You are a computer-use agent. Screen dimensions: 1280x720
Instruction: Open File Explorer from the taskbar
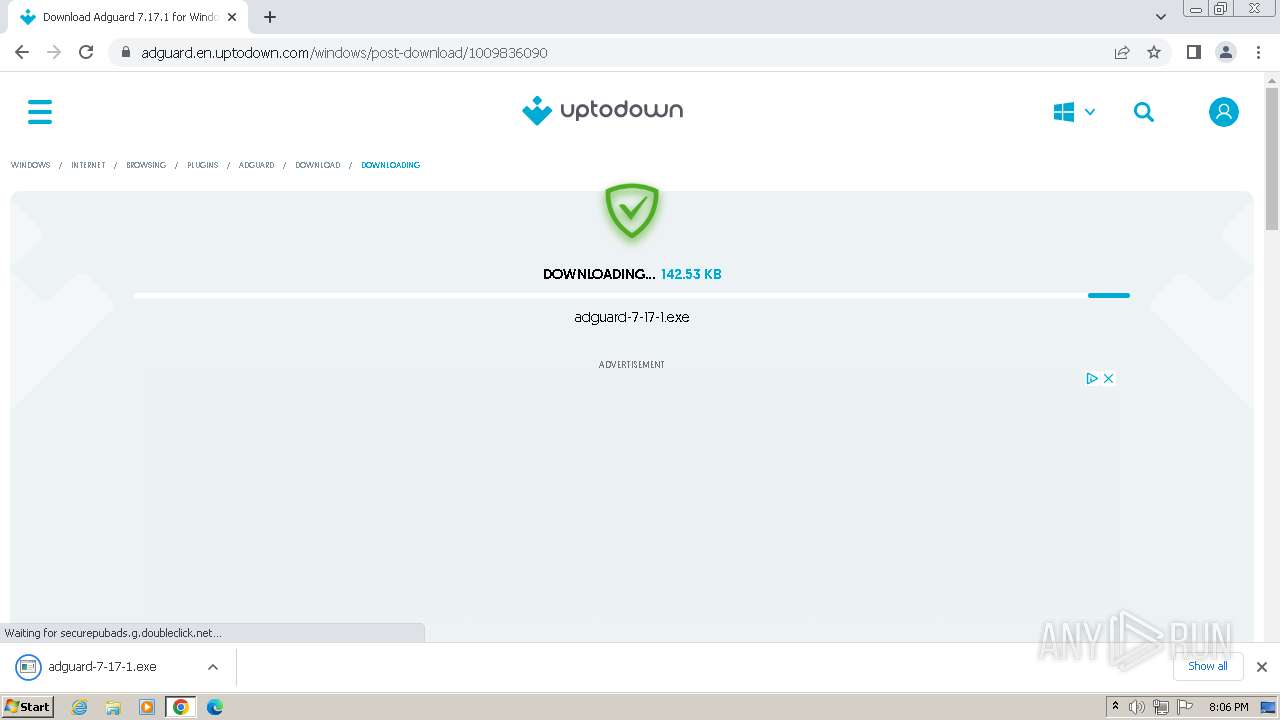click(113, 707)
